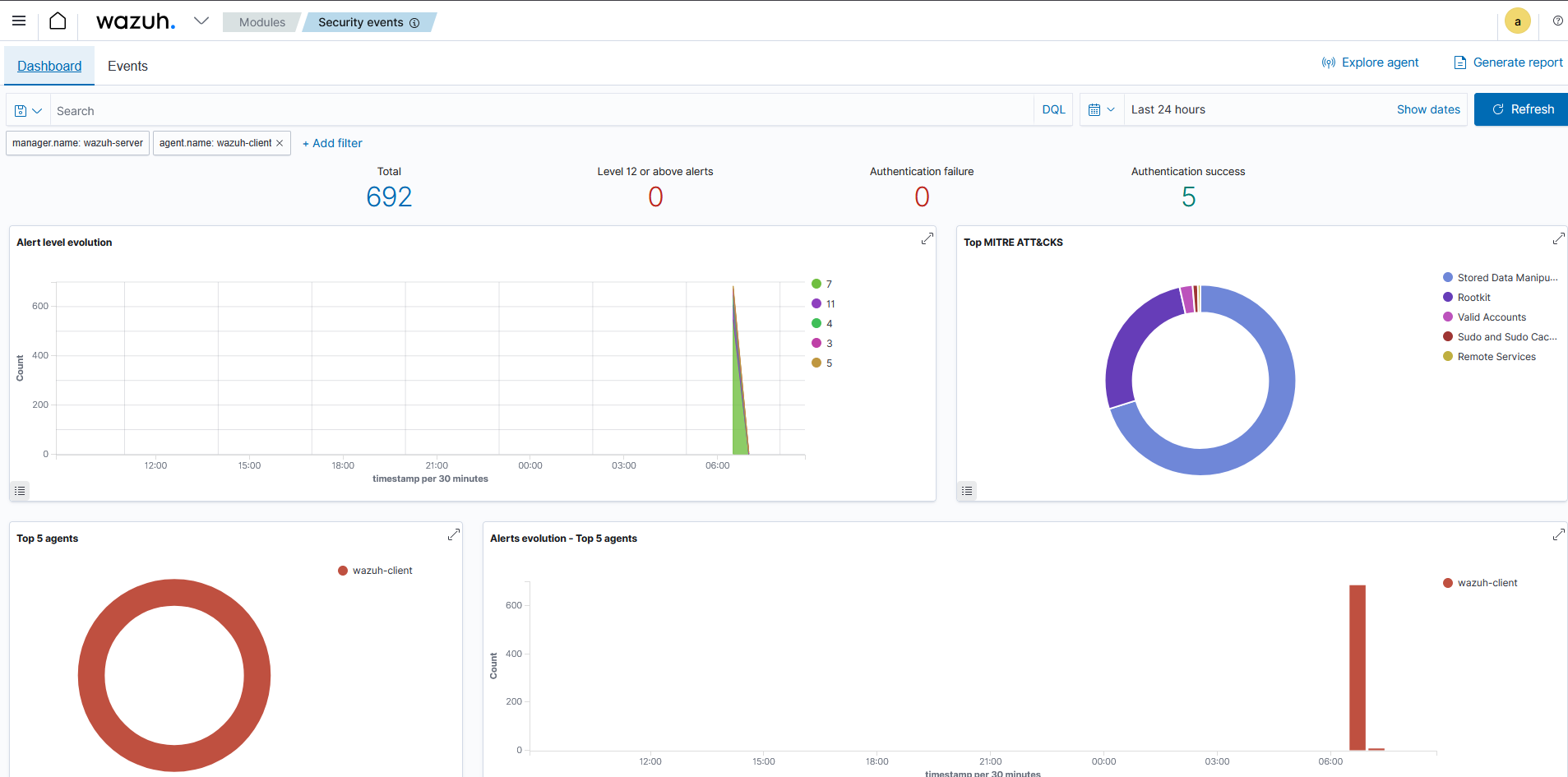Select the manager.name wazuh-server filter
The height and width of the screenshot is (777, 1568).
coord(77,143)
